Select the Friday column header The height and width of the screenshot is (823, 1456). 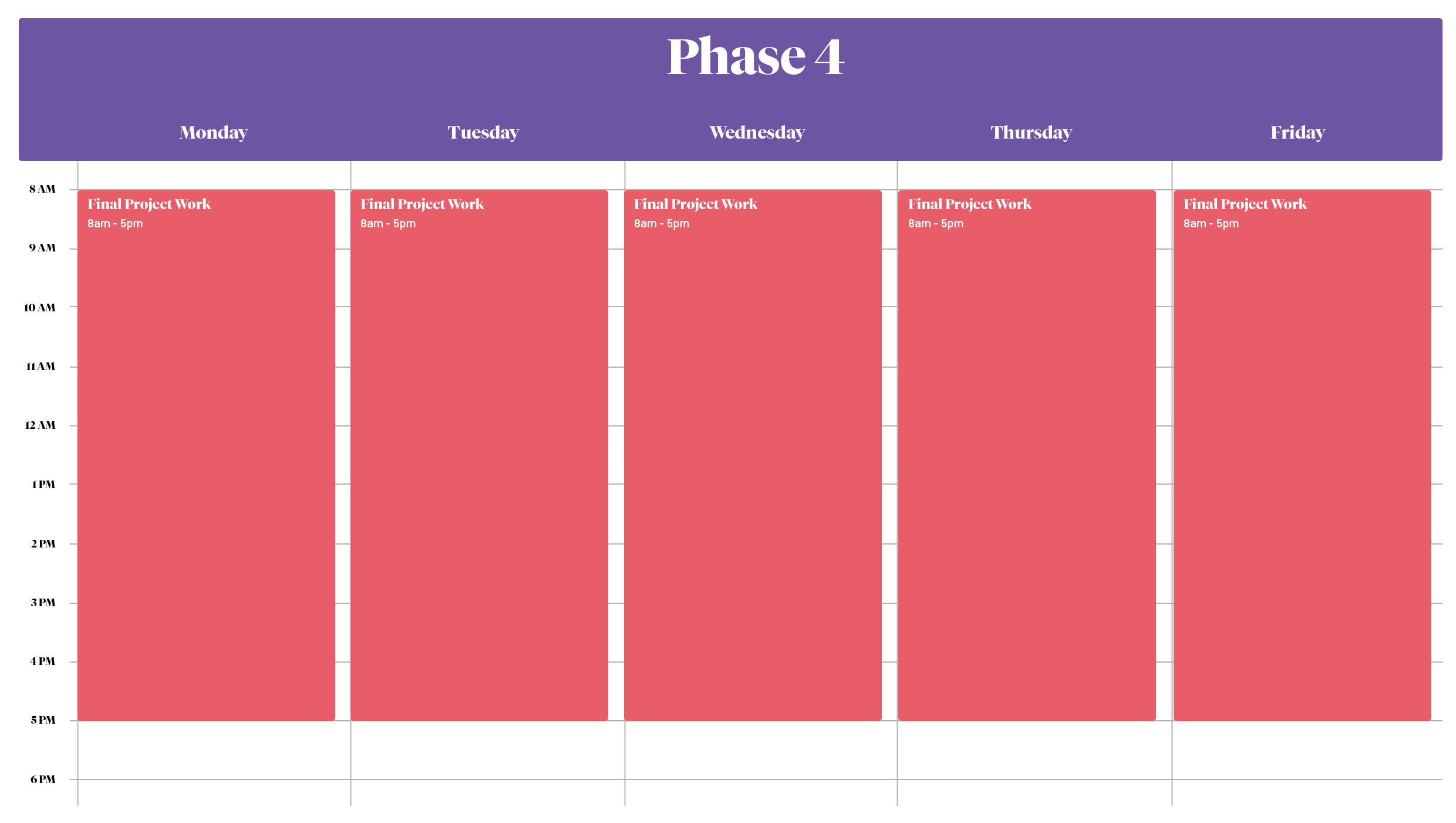[1297, 133]
